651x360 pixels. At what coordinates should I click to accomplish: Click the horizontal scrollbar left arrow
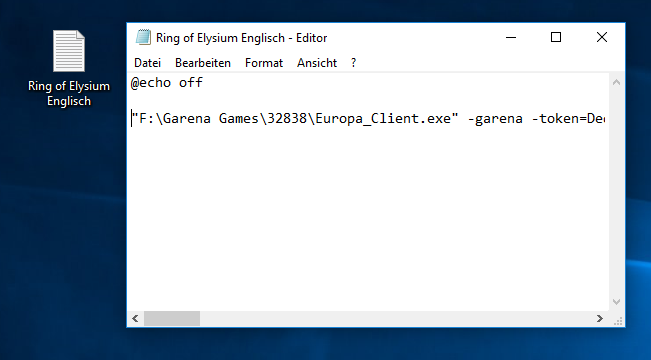tap(135, 318)
